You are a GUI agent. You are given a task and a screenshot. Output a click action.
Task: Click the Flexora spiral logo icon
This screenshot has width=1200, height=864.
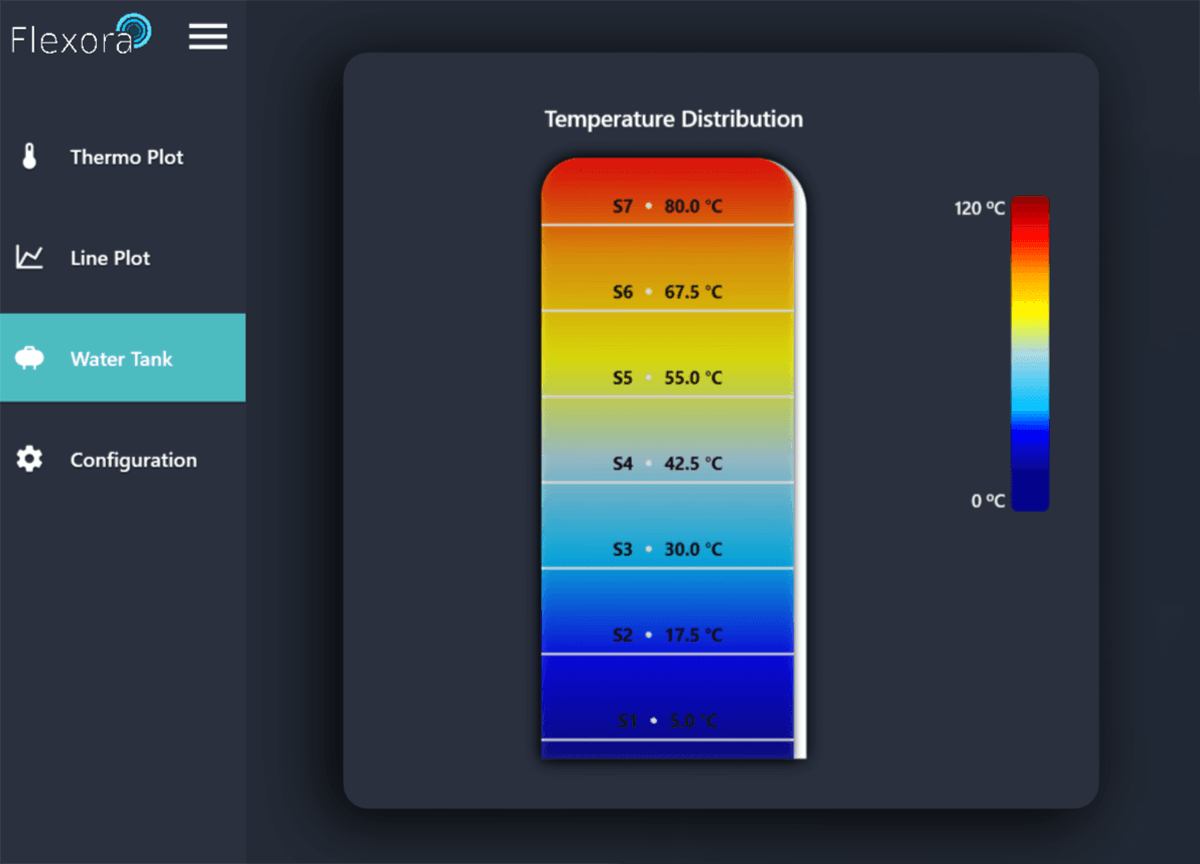point(135,30)
